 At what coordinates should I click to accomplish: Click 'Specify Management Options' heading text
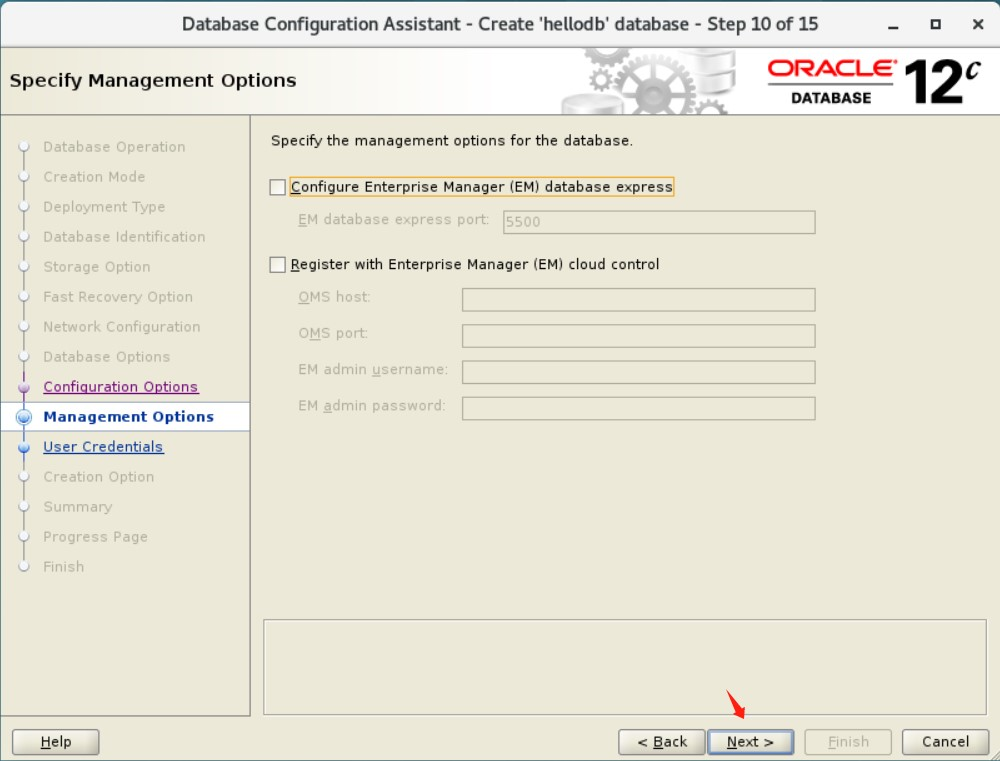[x=153, y=80]
